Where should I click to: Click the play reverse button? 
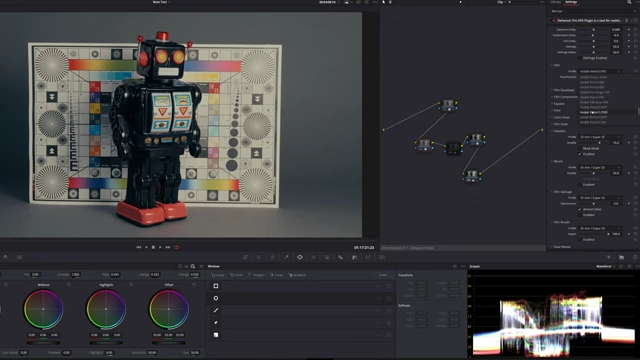click(x=146, y=247)
